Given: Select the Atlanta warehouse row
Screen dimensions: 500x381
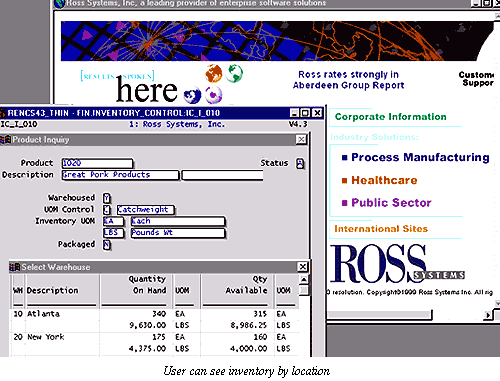Looking at the screenshot, I should 155,320.
